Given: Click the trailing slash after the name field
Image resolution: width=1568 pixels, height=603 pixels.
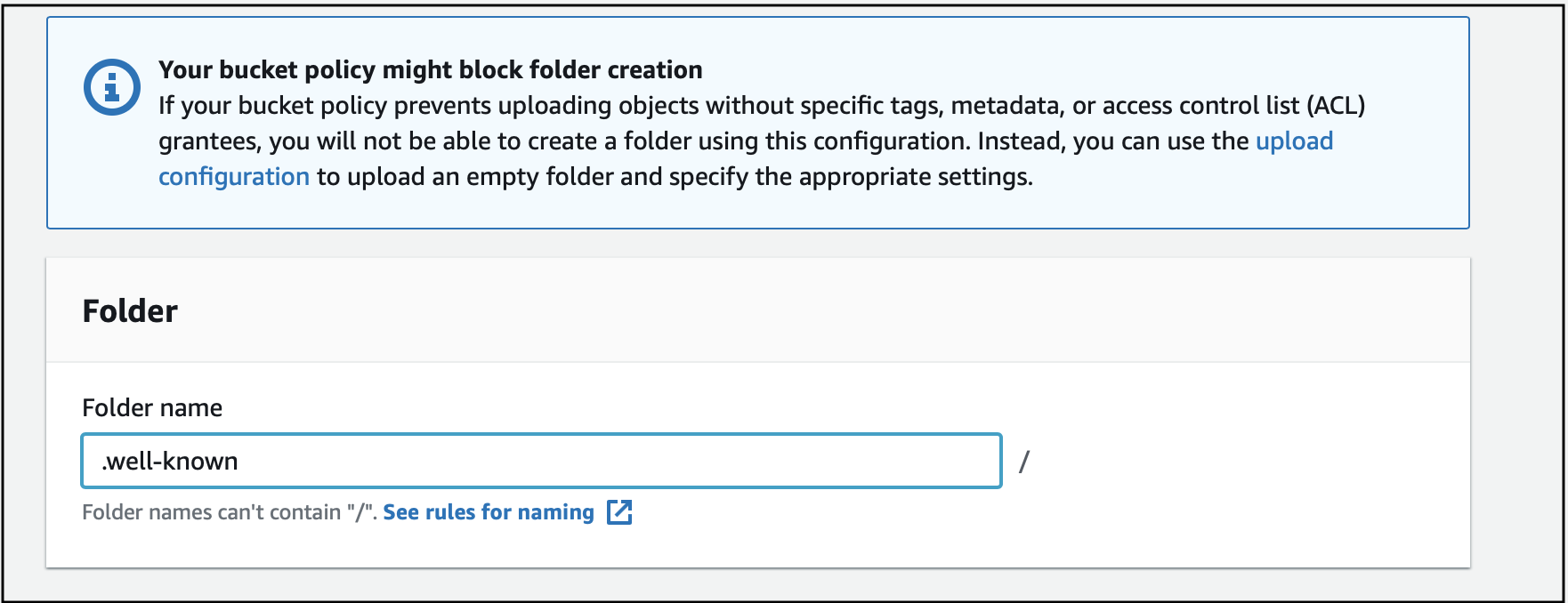Looking at the screenshot, I should click(x=1023, y=462).
